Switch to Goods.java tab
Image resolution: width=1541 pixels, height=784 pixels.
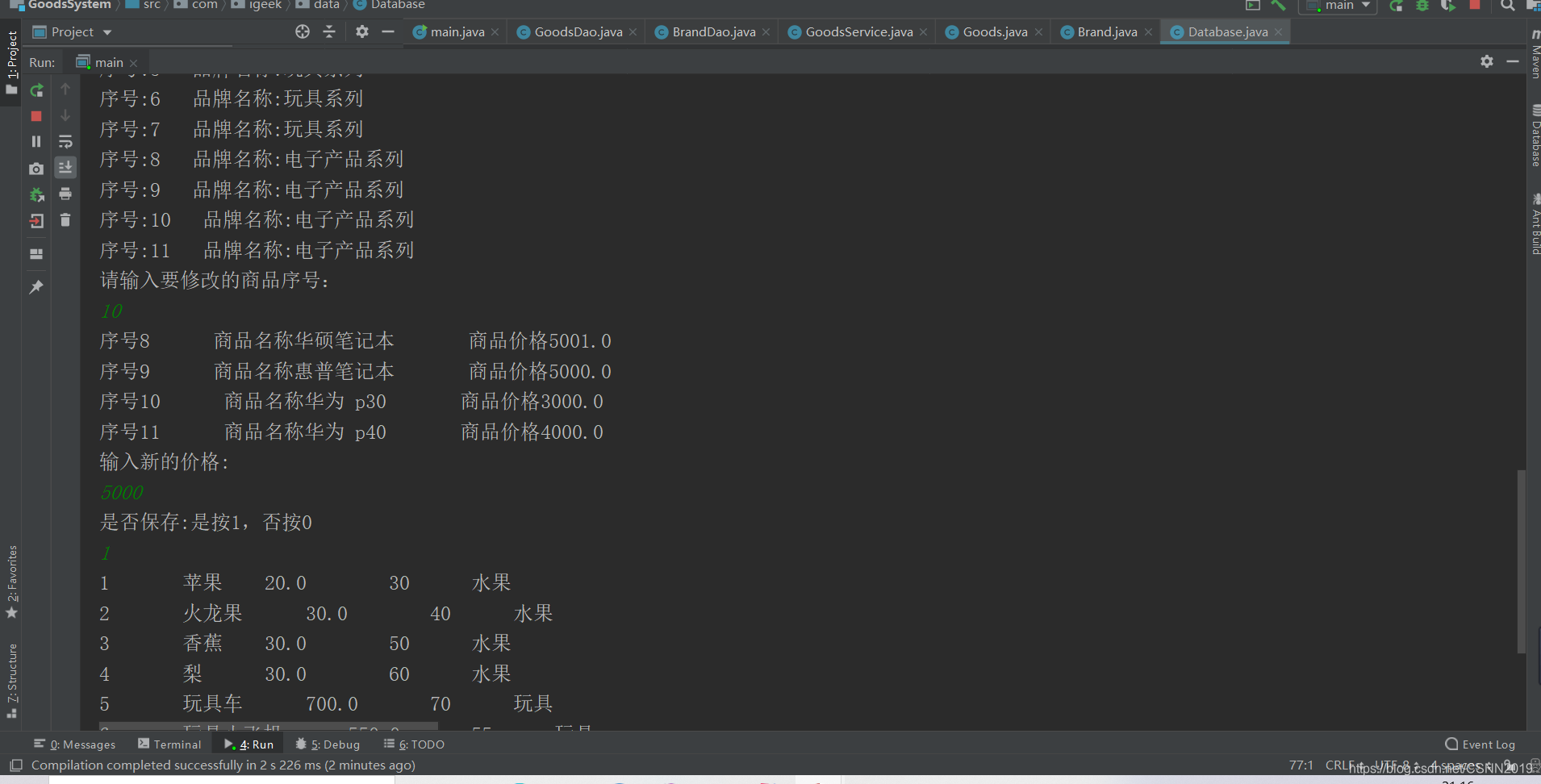(995, 32)
